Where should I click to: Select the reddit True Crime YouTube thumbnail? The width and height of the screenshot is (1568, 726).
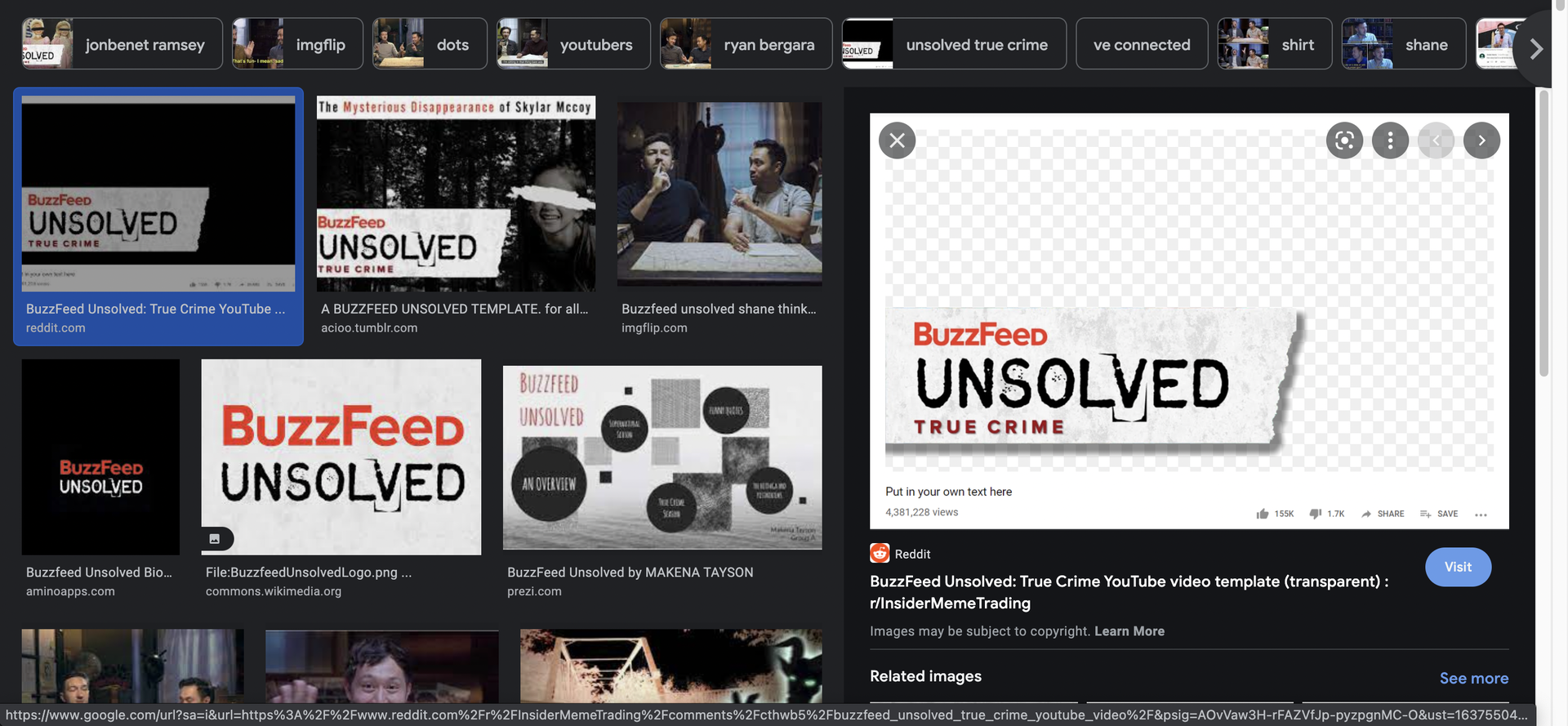(x=158, y=194)
